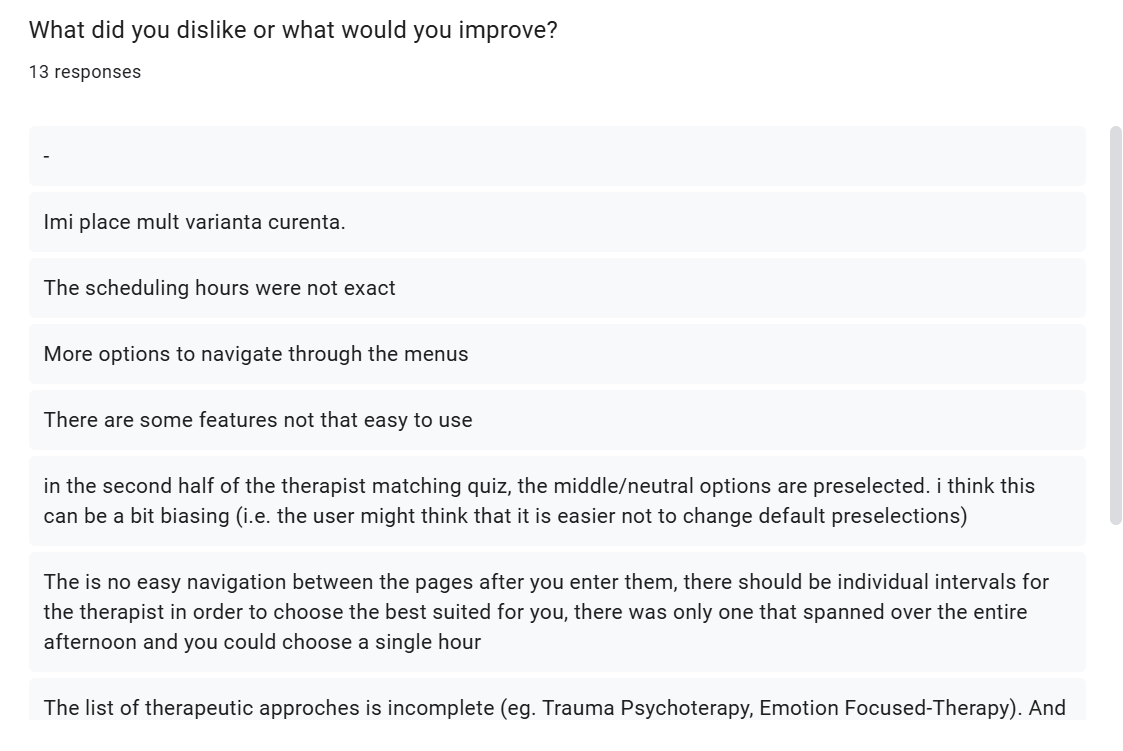Click the responses list scrollbar thumb
1123x751 pixels.
tap(1116, 325)
